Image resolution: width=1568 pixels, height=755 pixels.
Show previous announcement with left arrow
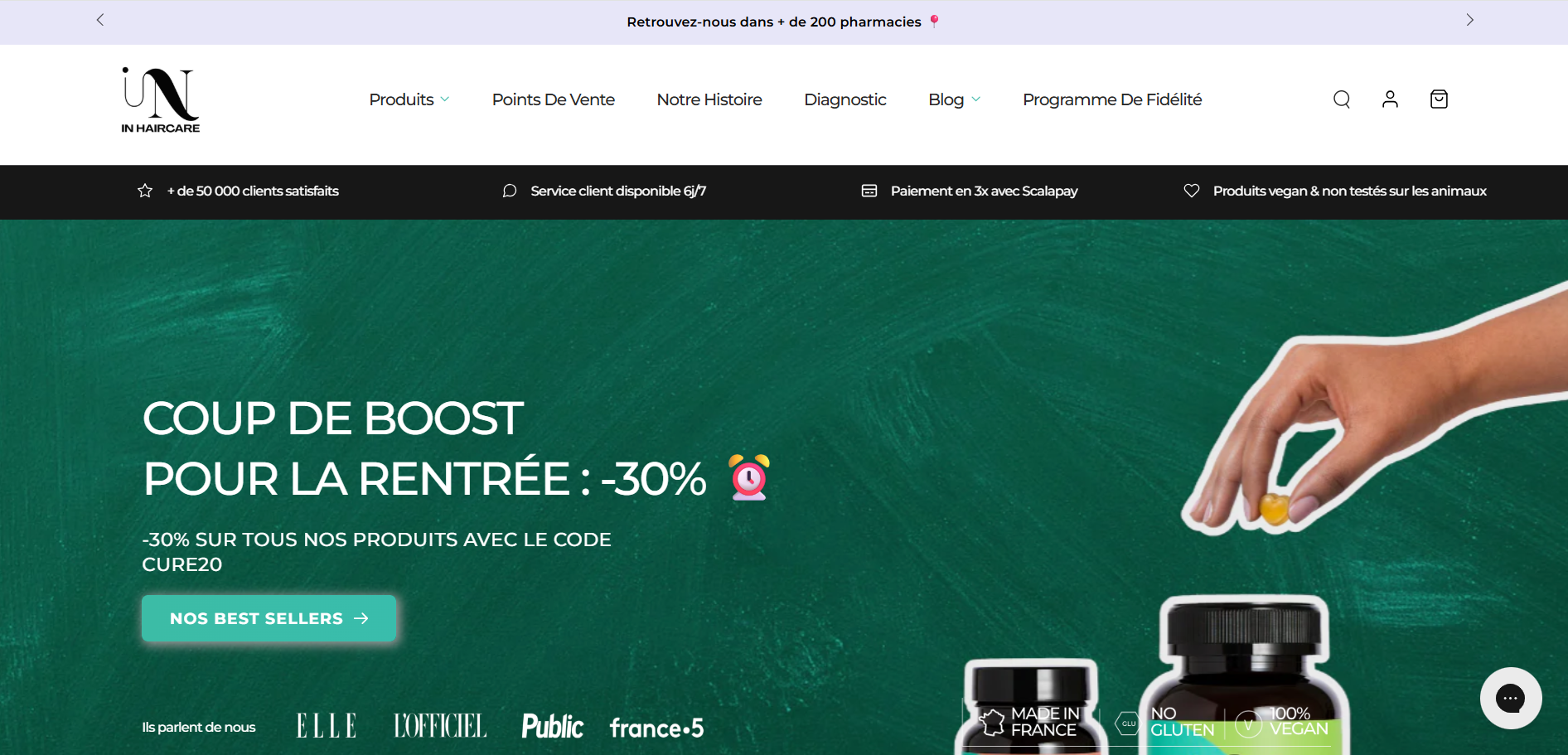(100, 20)
